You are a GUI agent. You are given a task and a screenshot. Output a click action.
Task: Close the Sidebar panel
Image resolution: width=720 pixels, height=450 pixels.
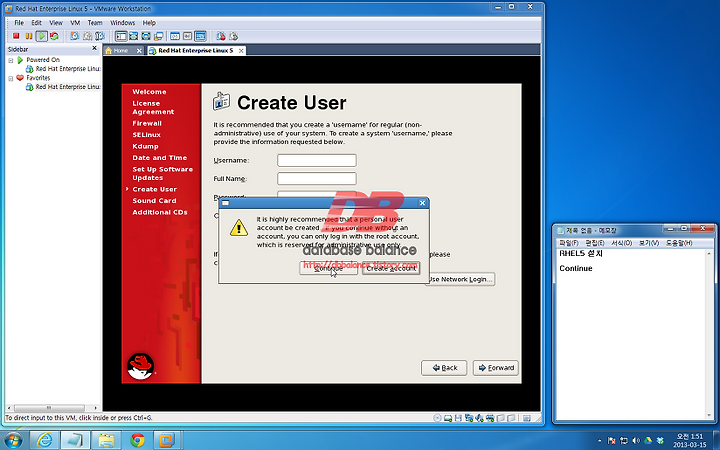[x=95, y=48]
